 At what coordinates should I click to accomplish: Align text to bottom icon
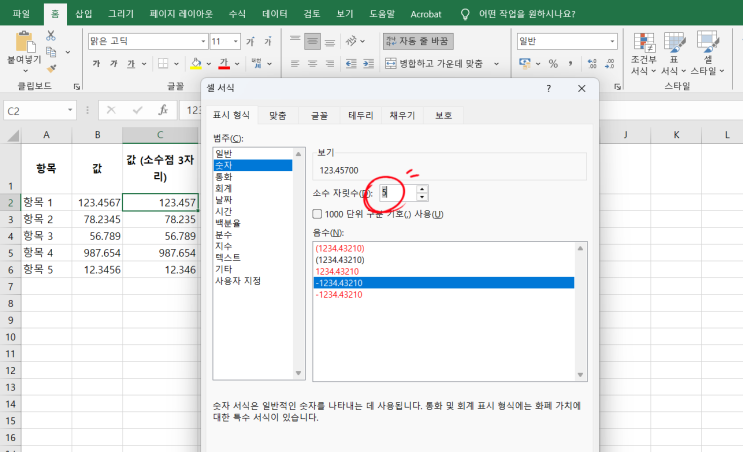pyautogui.click(x=330, y=41)
